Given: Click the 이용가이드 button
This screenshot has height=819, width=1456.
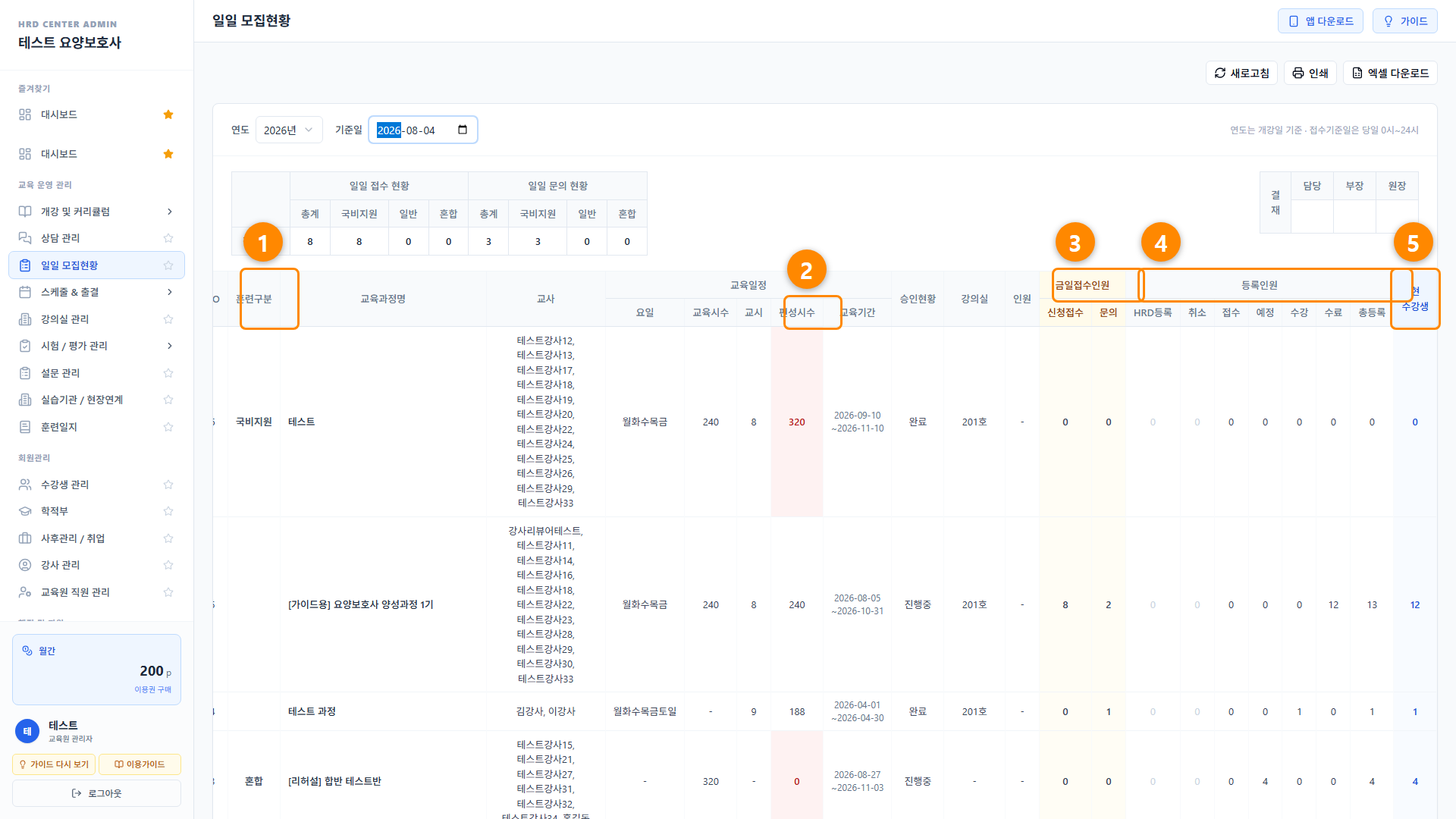Looking at the screenshot, I should [140, 764].
